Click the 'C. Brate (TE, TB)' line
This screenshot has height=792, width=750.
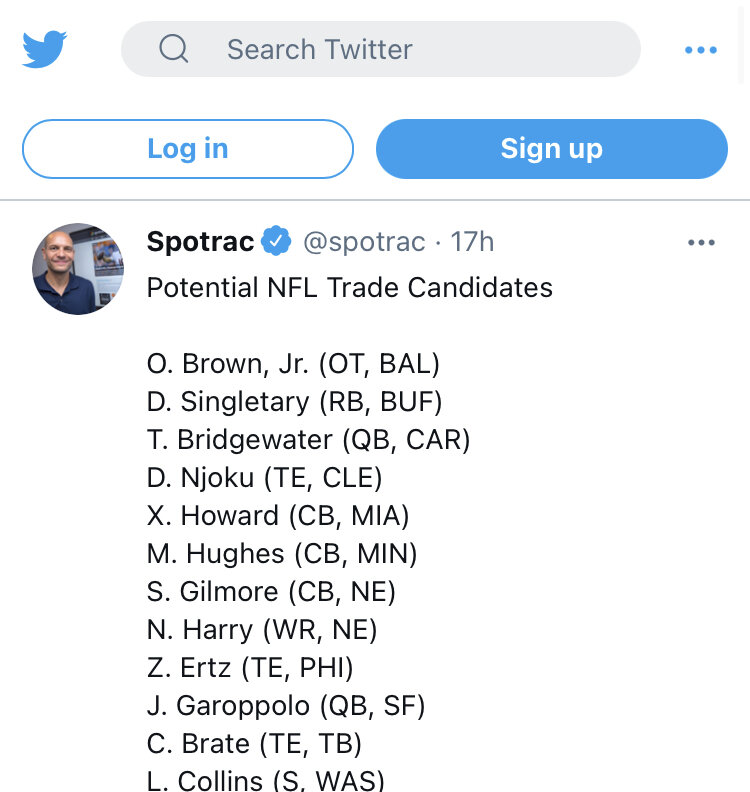pyautogui.click(x=254, y=744)
